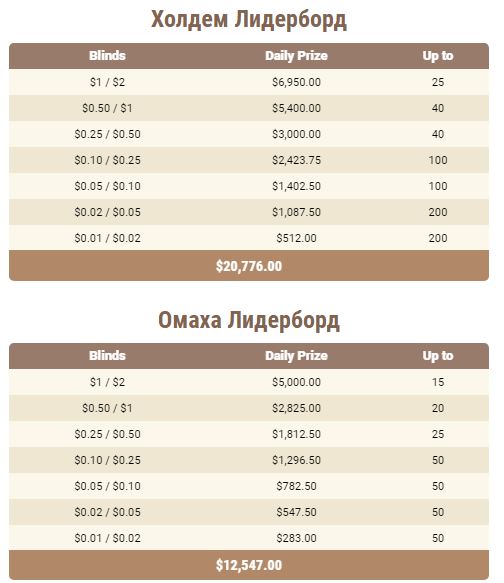
Task: Click the $283.00 prize cell
Action: [296, 538]
